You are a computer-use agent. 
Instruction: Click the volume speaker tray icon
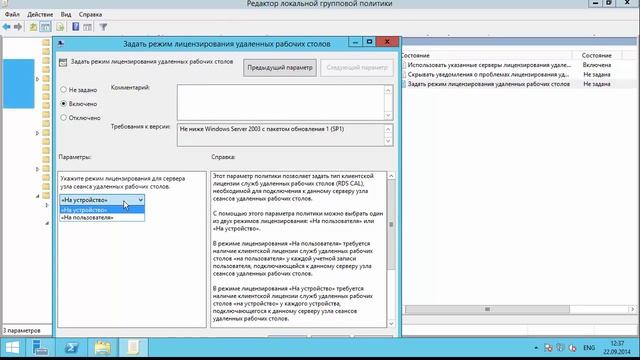(x=573, y=348)
